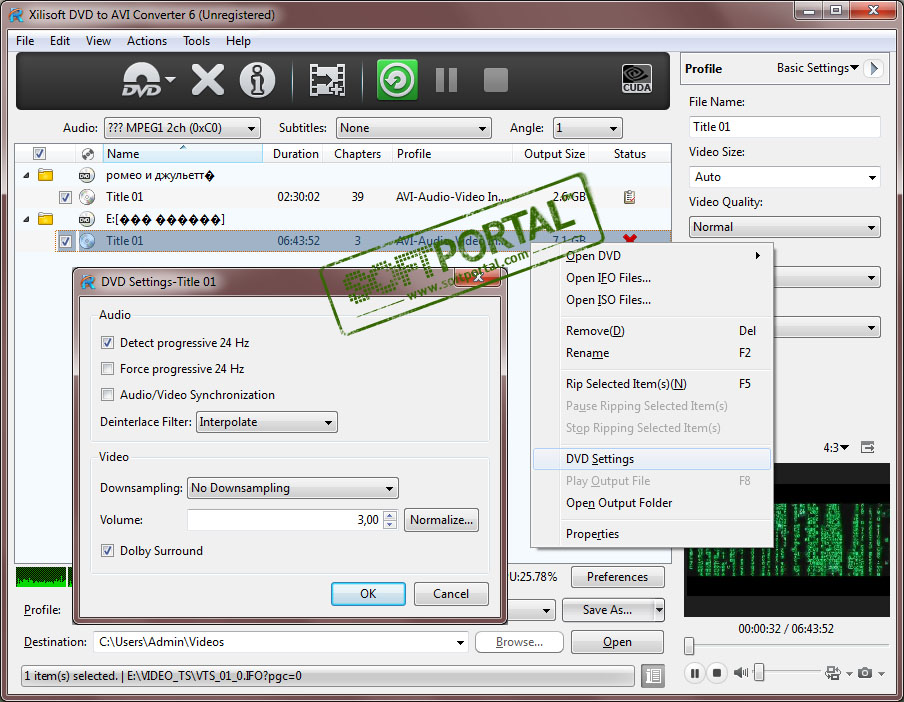This screenshot has height=702, width=904.
Task: Open the Downsampling dropdown
Action: coord(293,488)
